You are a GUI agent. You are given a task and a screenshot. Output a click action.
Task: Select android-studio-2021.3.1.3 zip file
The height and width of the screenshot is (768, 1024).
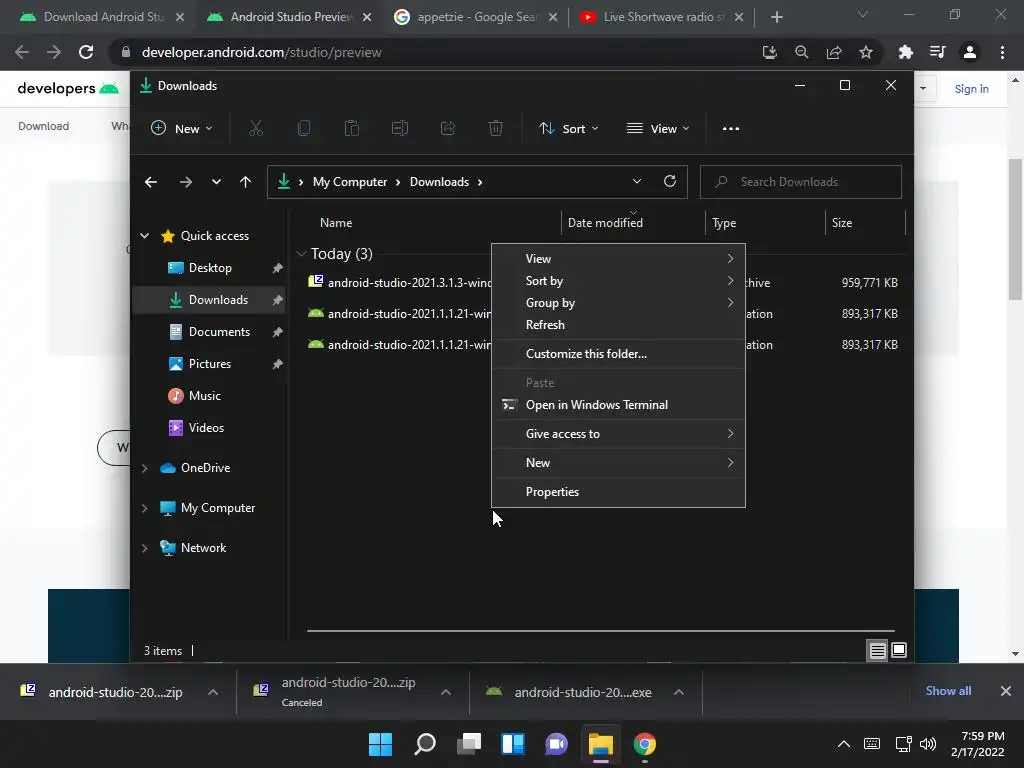400,282
